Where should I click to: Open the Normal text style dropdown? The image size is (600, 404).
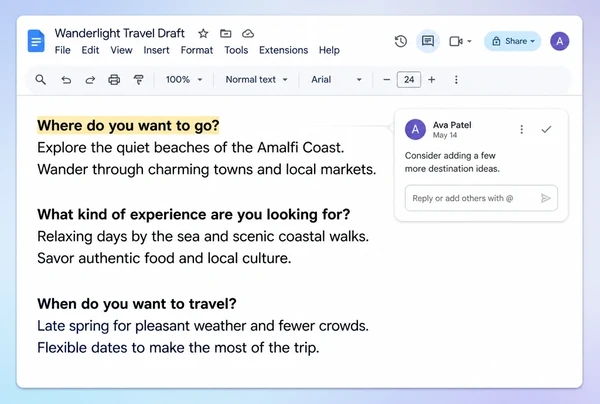tap(256, 80)
